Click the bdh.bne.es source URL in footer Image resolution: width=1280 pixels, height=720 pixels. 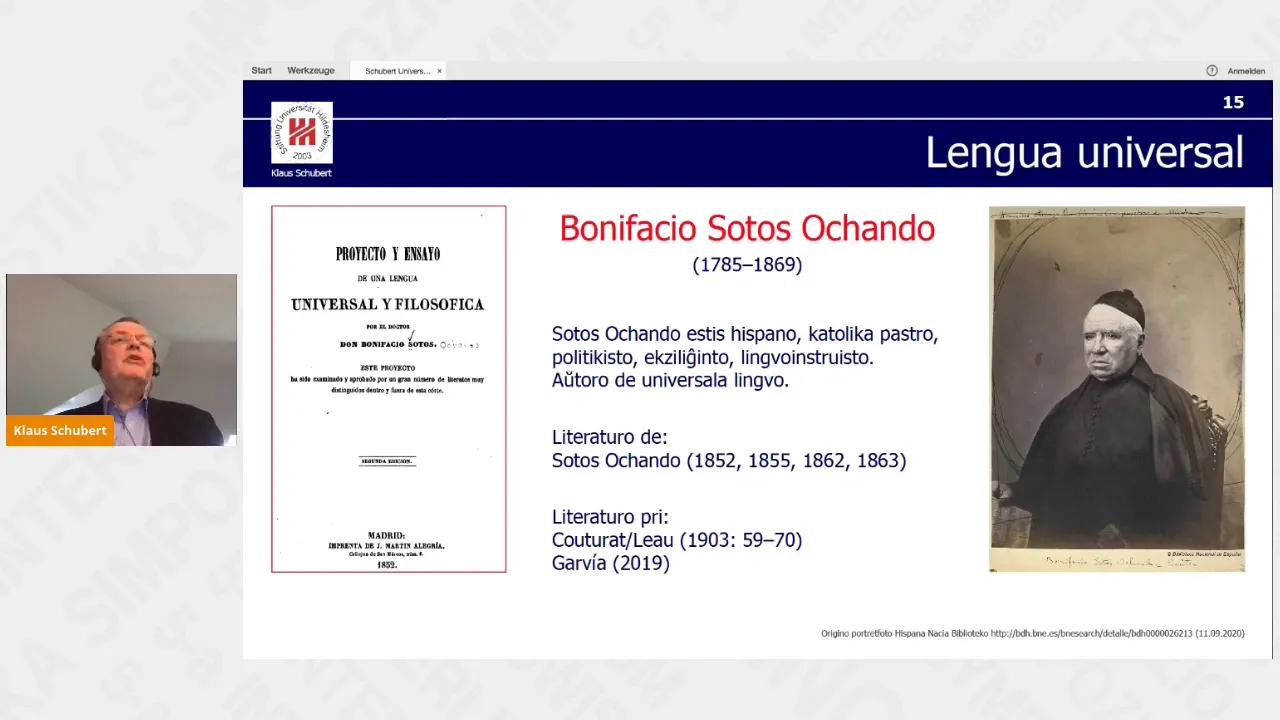[x=1091, y=633]
